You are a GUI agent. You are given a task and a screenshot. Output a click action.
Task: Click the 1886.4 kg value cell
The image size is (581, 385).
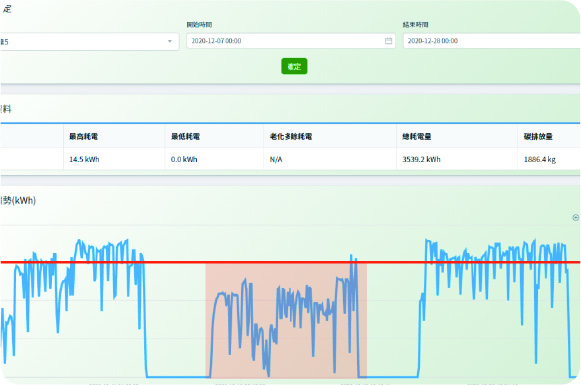coord(549,159)
